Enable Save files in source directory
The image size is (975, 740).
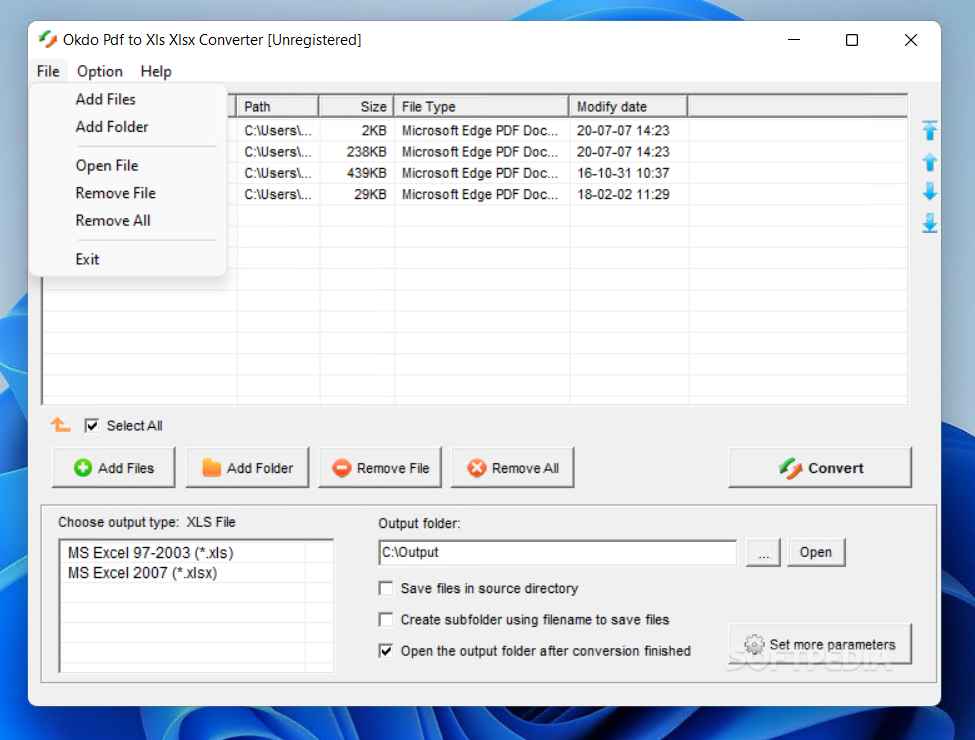[x=386, y=588]
